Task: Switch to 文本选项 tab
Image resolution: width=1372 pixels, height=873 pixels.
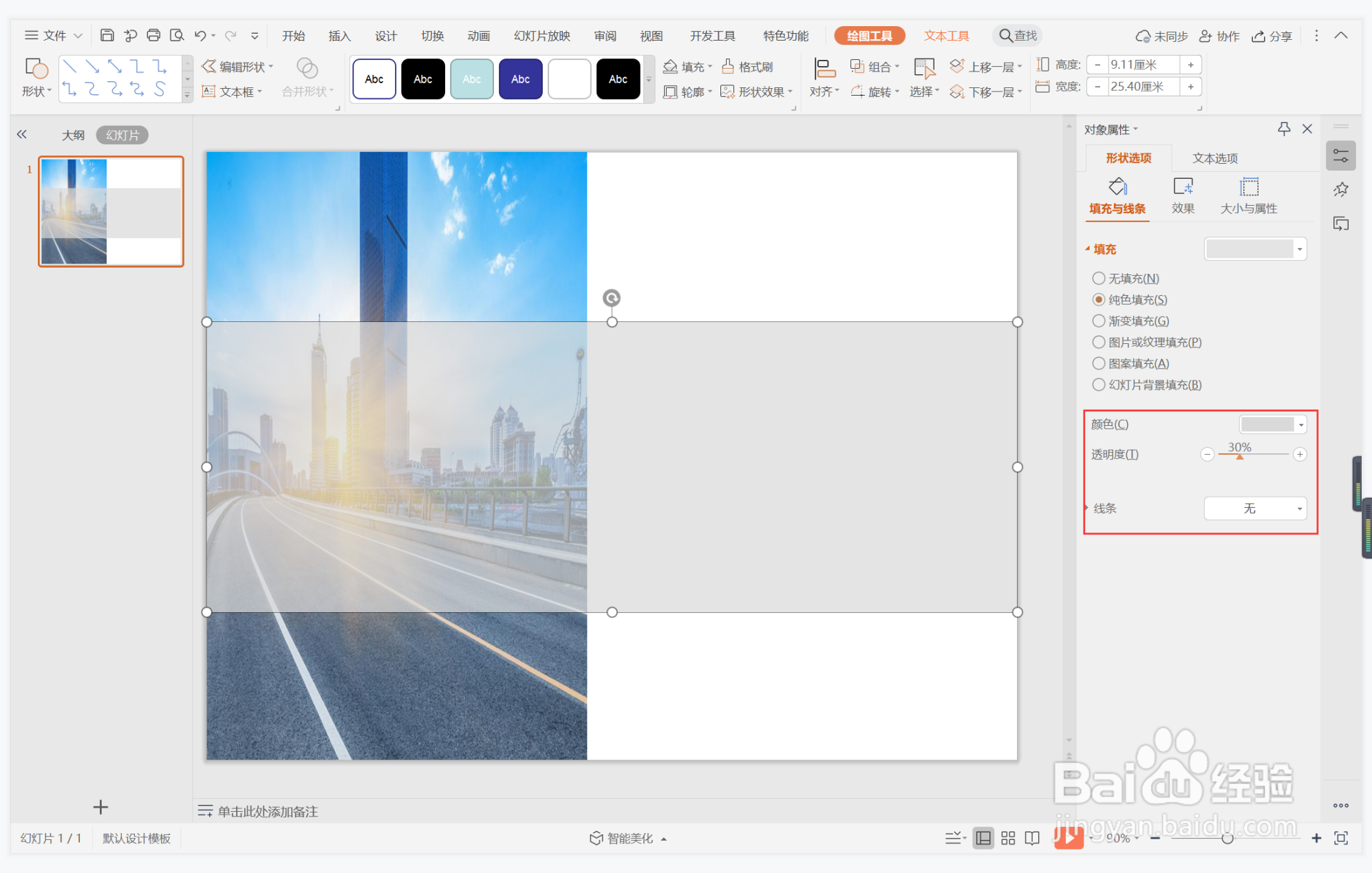Action: click(x=1214, y=158)
